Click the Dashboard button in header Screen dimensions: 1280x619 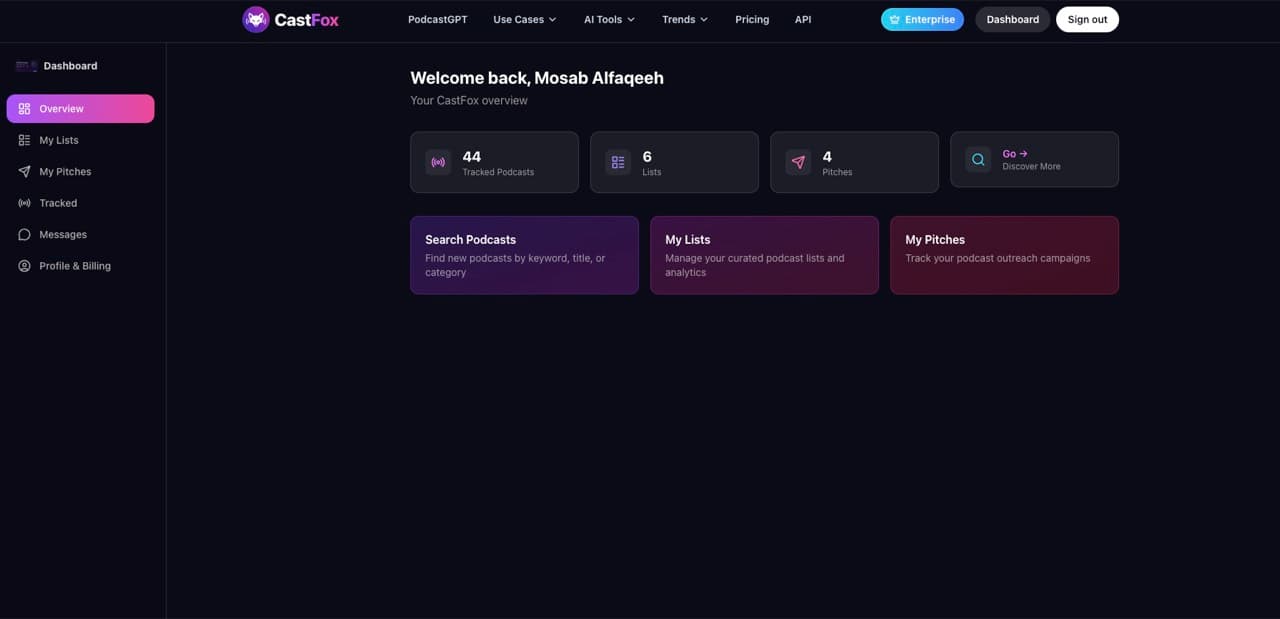click(x=1013, y=20)
